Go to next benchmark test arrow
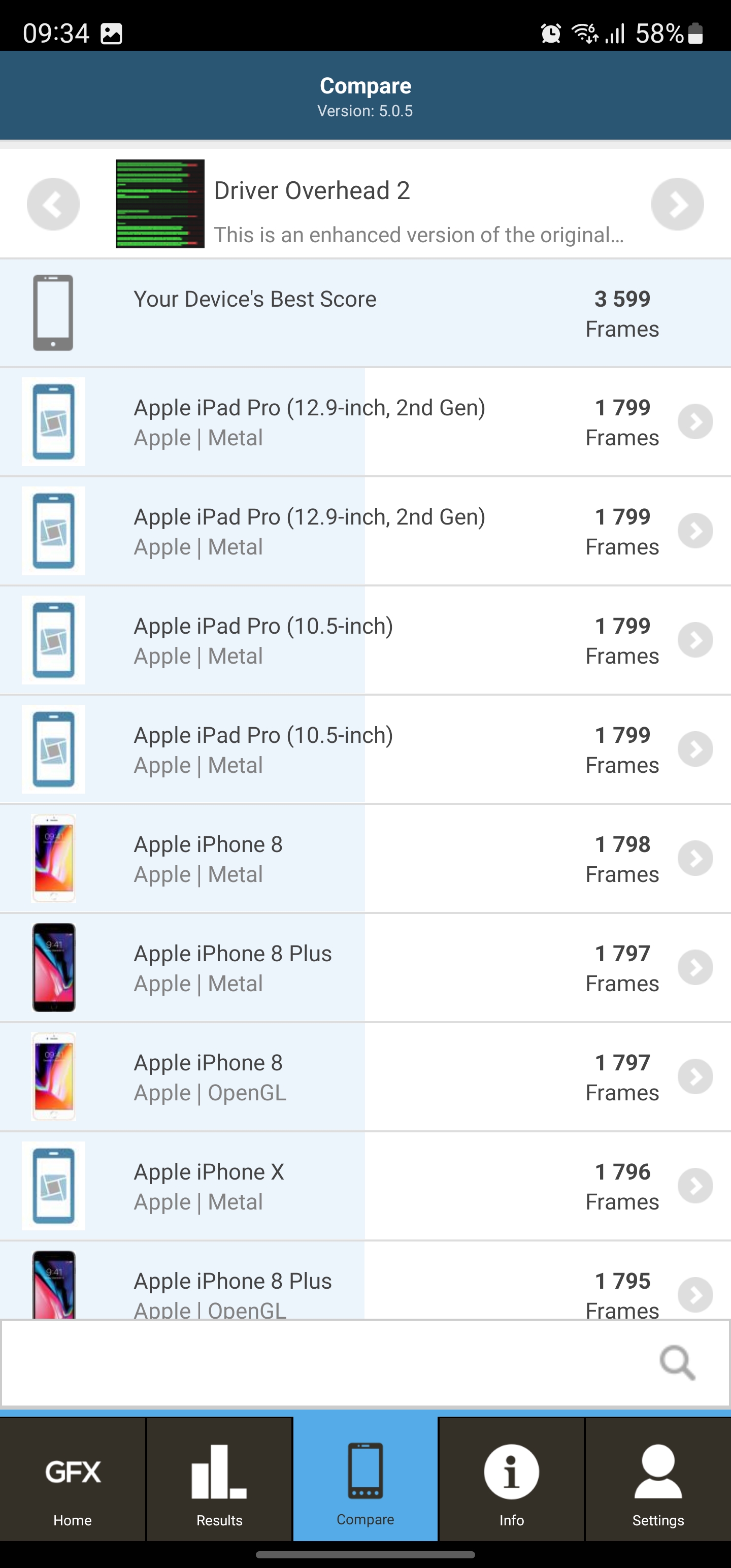731x1568 pixels. point(677,204)
